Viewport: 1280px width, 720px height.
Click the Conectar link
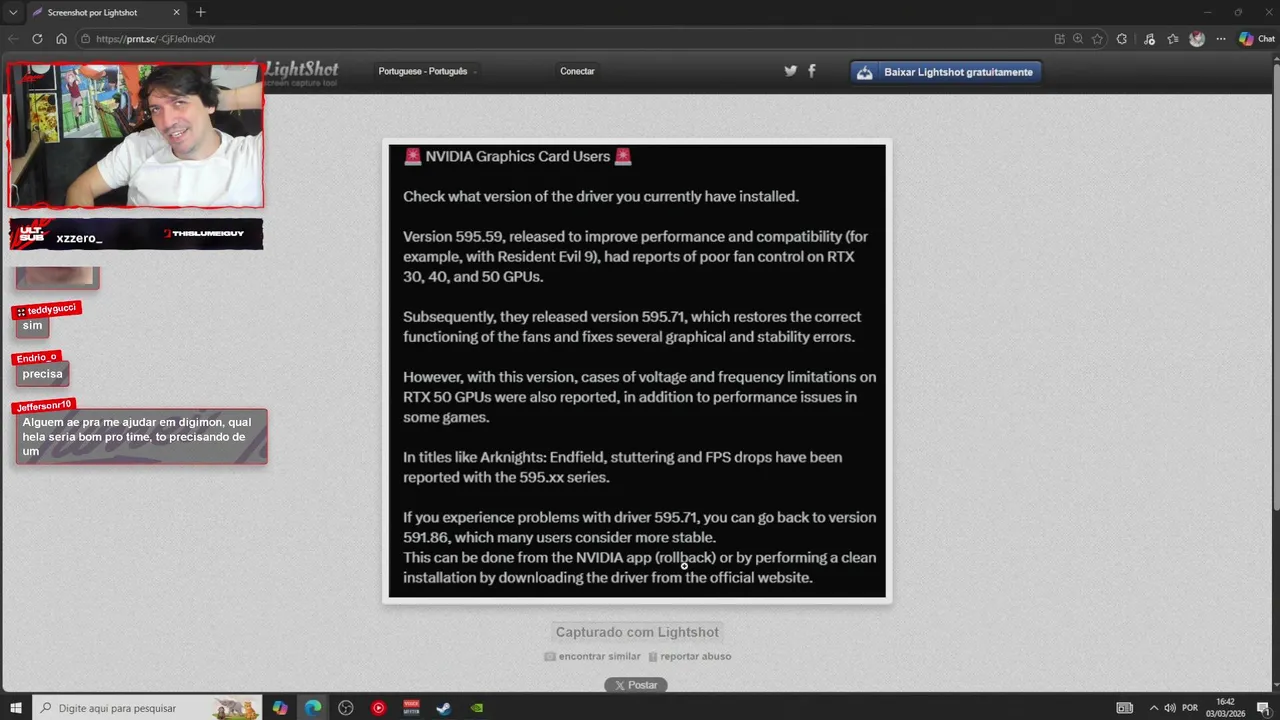click(x=577, y=71)
